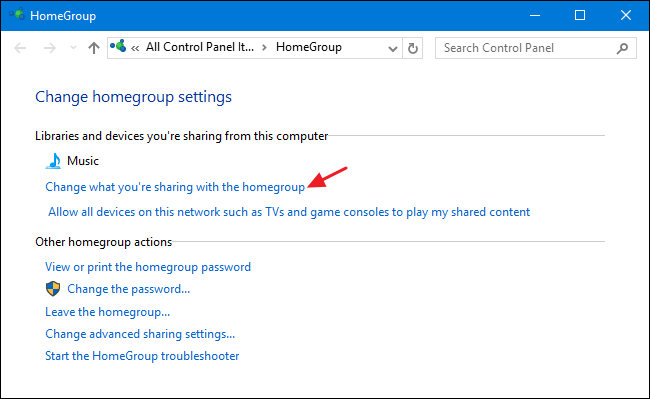Open Change advanced sharing settings

[140, 334]
